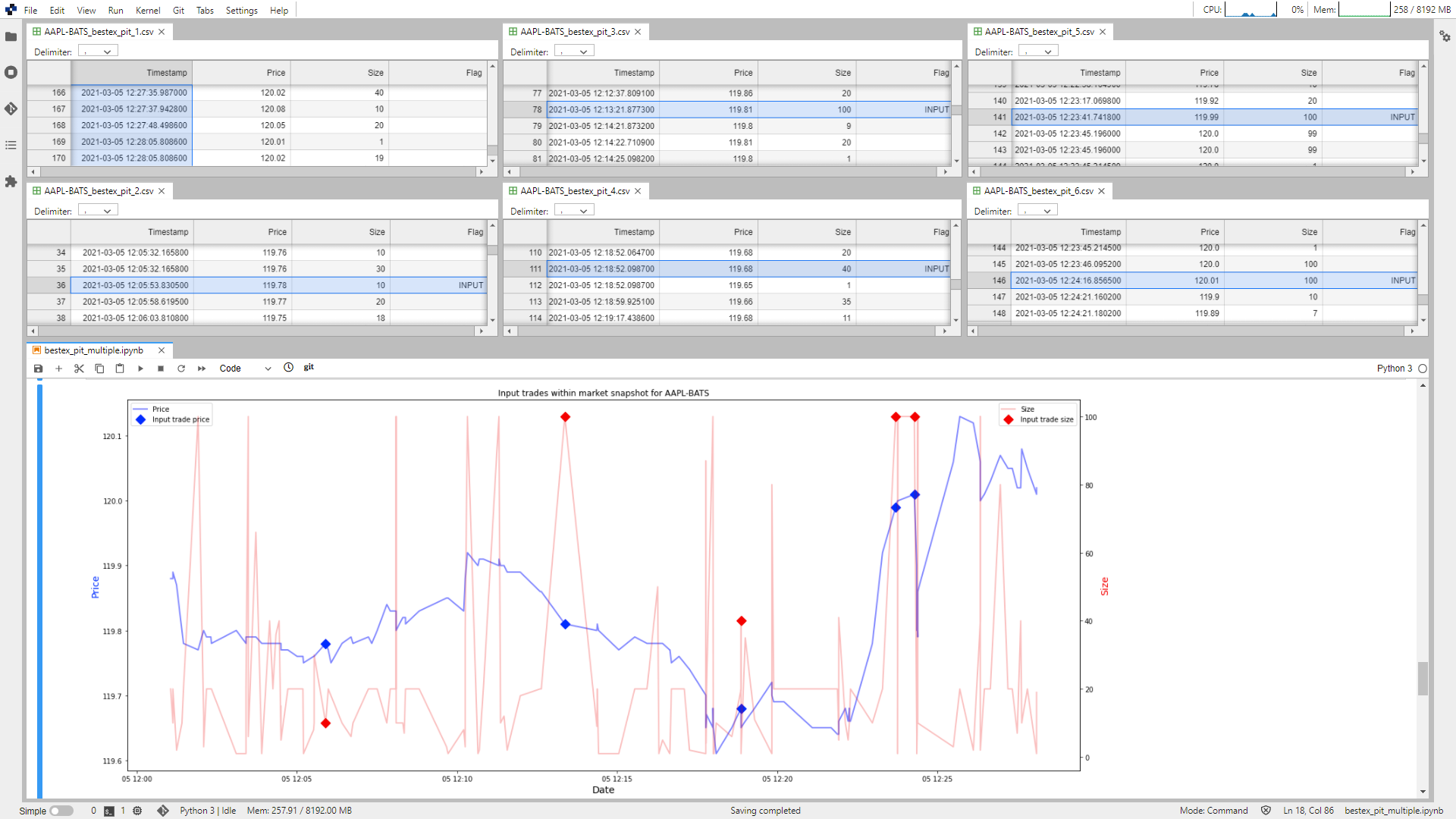Restart the kernel with the refresh icon

click(x=181, y=369)
